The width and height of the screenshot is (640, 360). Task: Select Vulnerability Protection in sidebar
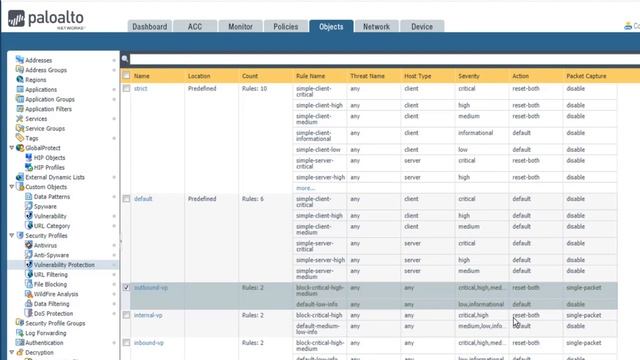64,264
